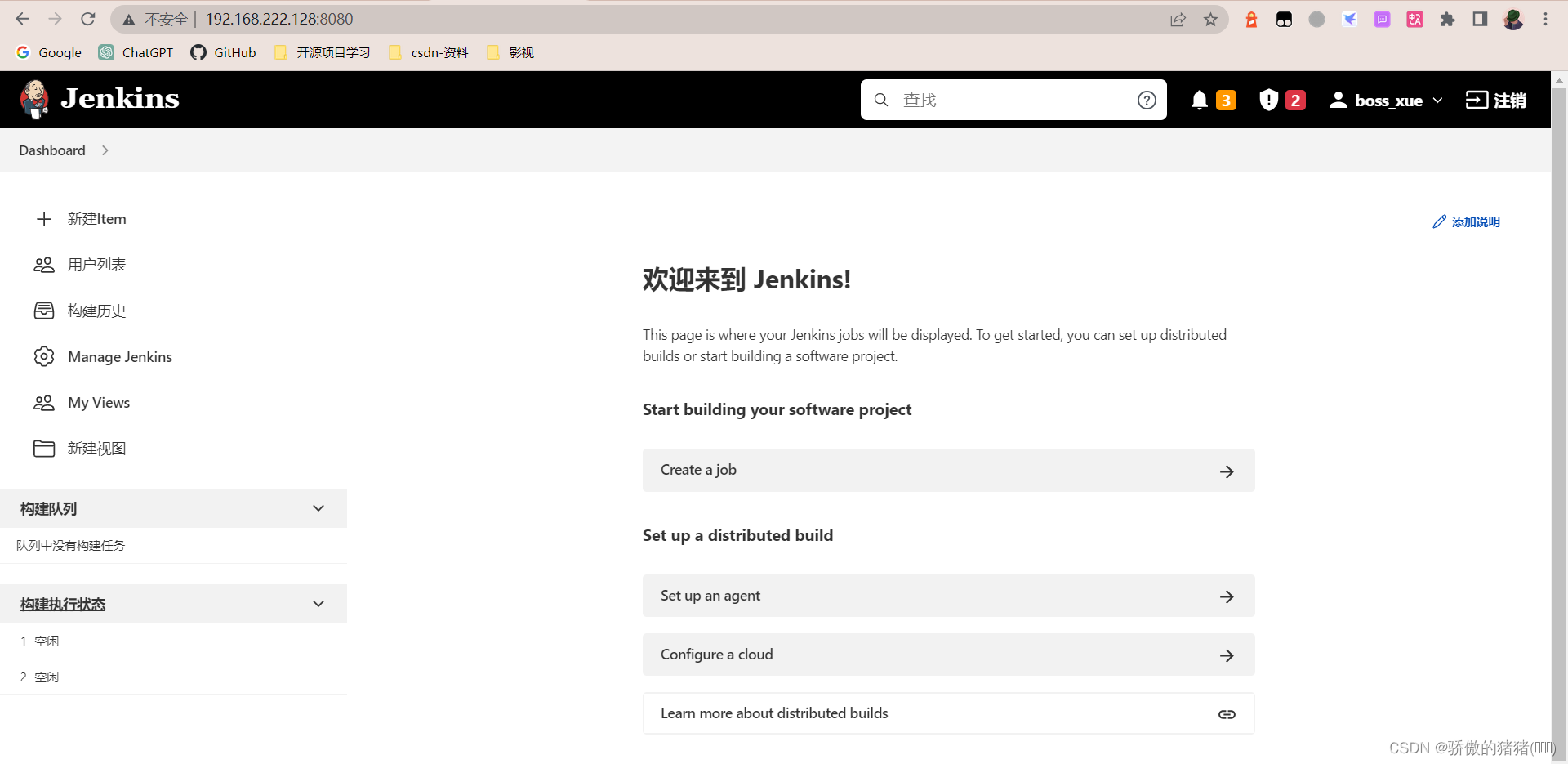The image size is (1568, 764).
Task: Click the pencil icon for 添加说明
Action: point(1439,221)
